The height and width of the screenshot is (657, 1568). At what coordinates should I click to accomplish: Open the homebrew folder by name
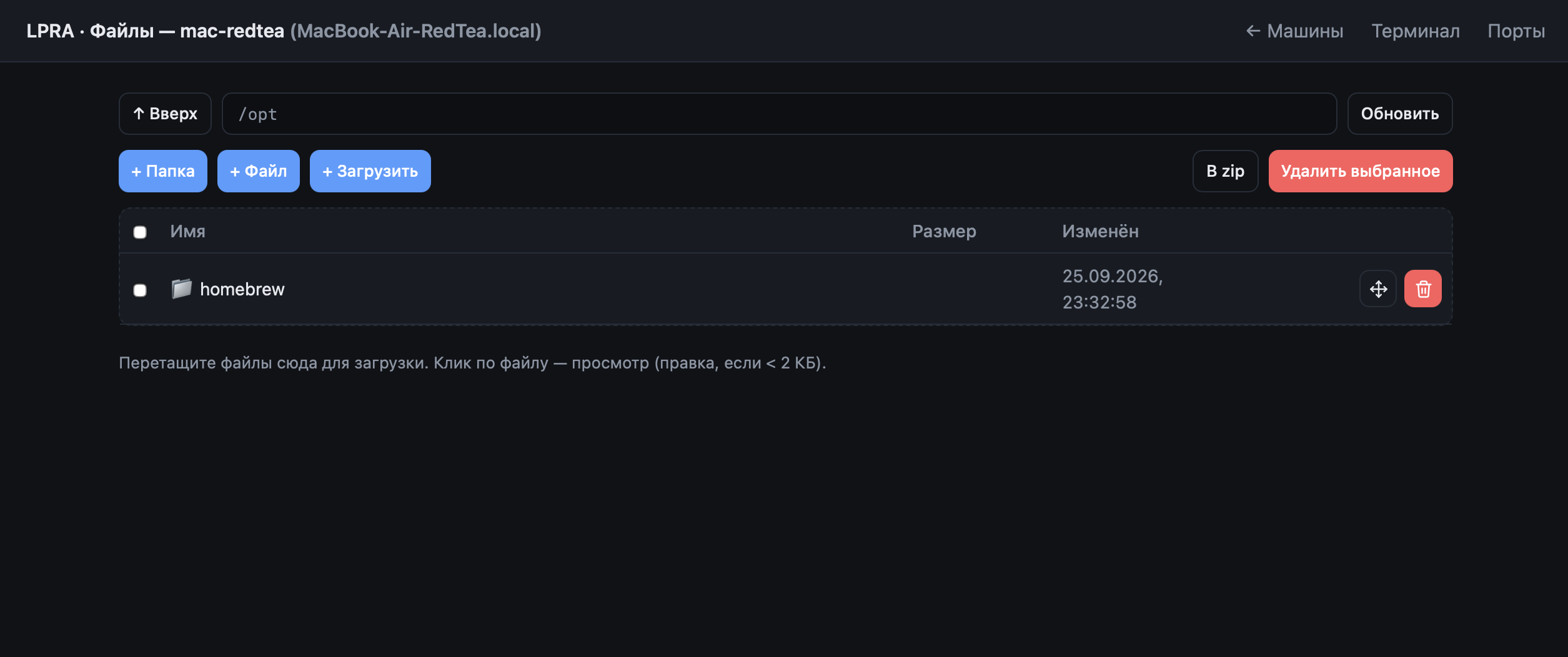click(242, 289)
